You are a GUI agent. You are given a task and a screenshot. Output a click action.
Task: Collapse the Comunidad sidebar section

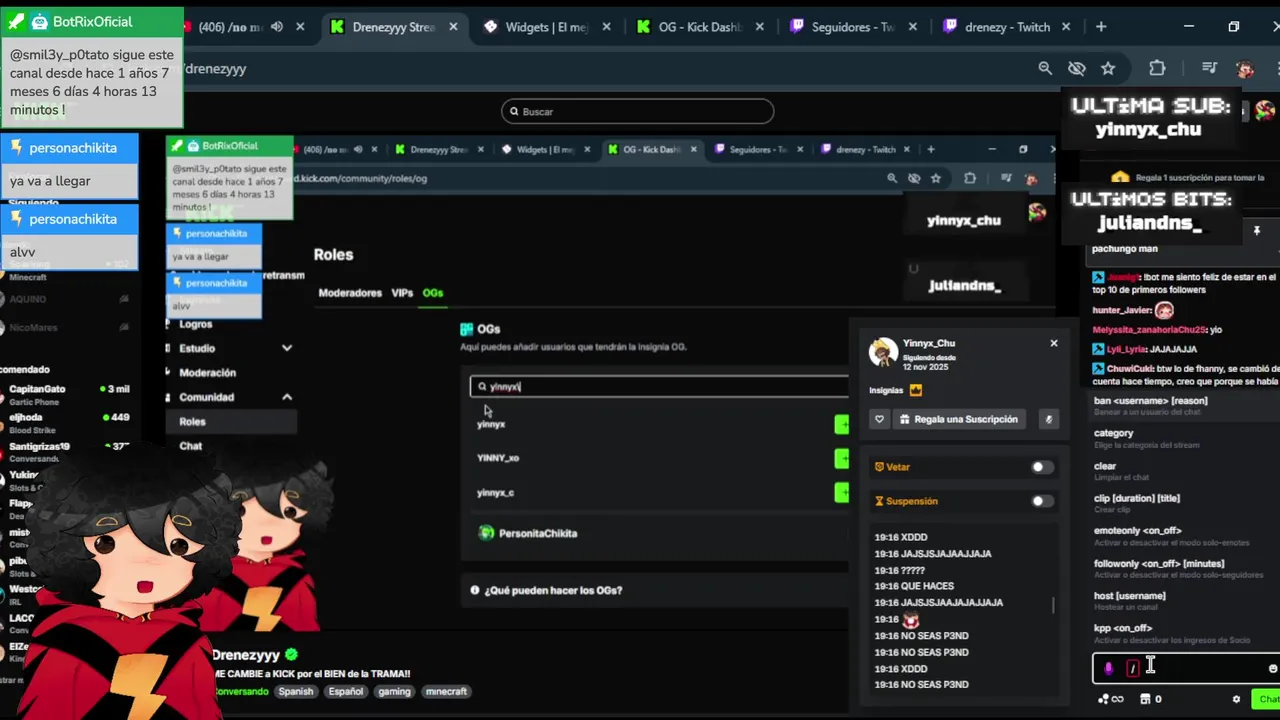coord(287,397)
